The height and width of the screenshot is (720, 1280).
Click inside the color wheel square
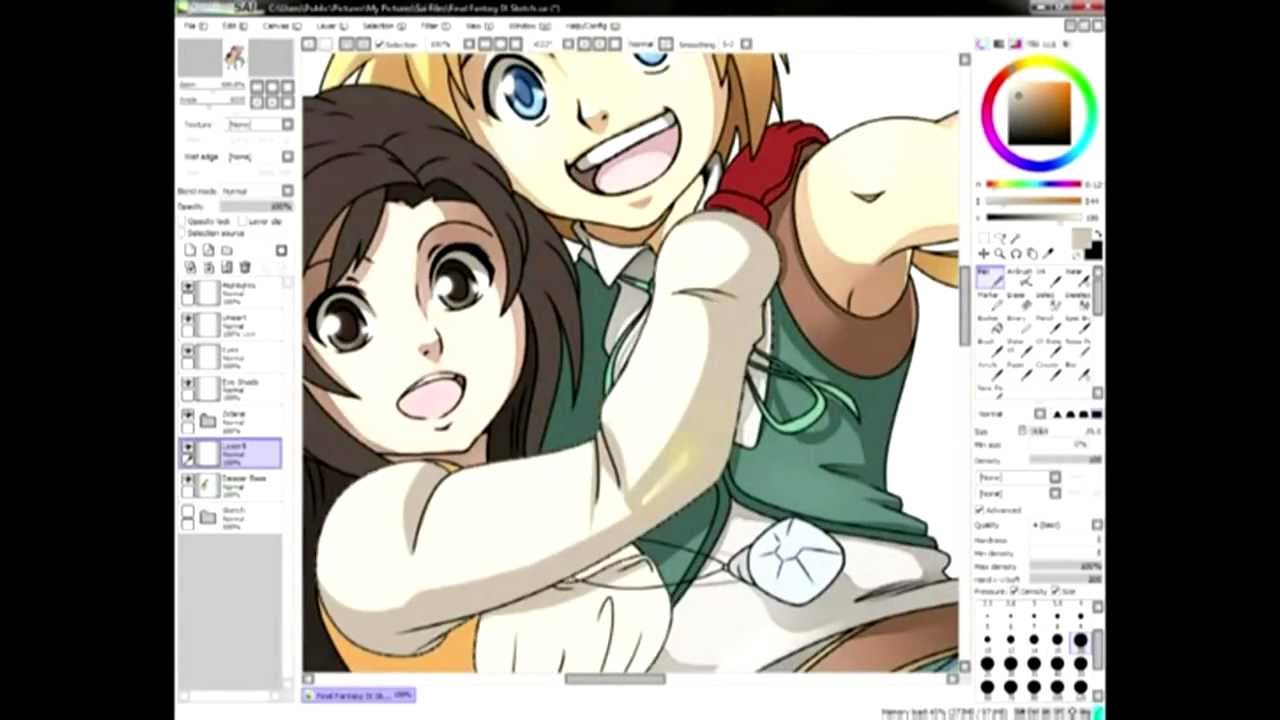pyautogui.click(x=1039, y=112)
